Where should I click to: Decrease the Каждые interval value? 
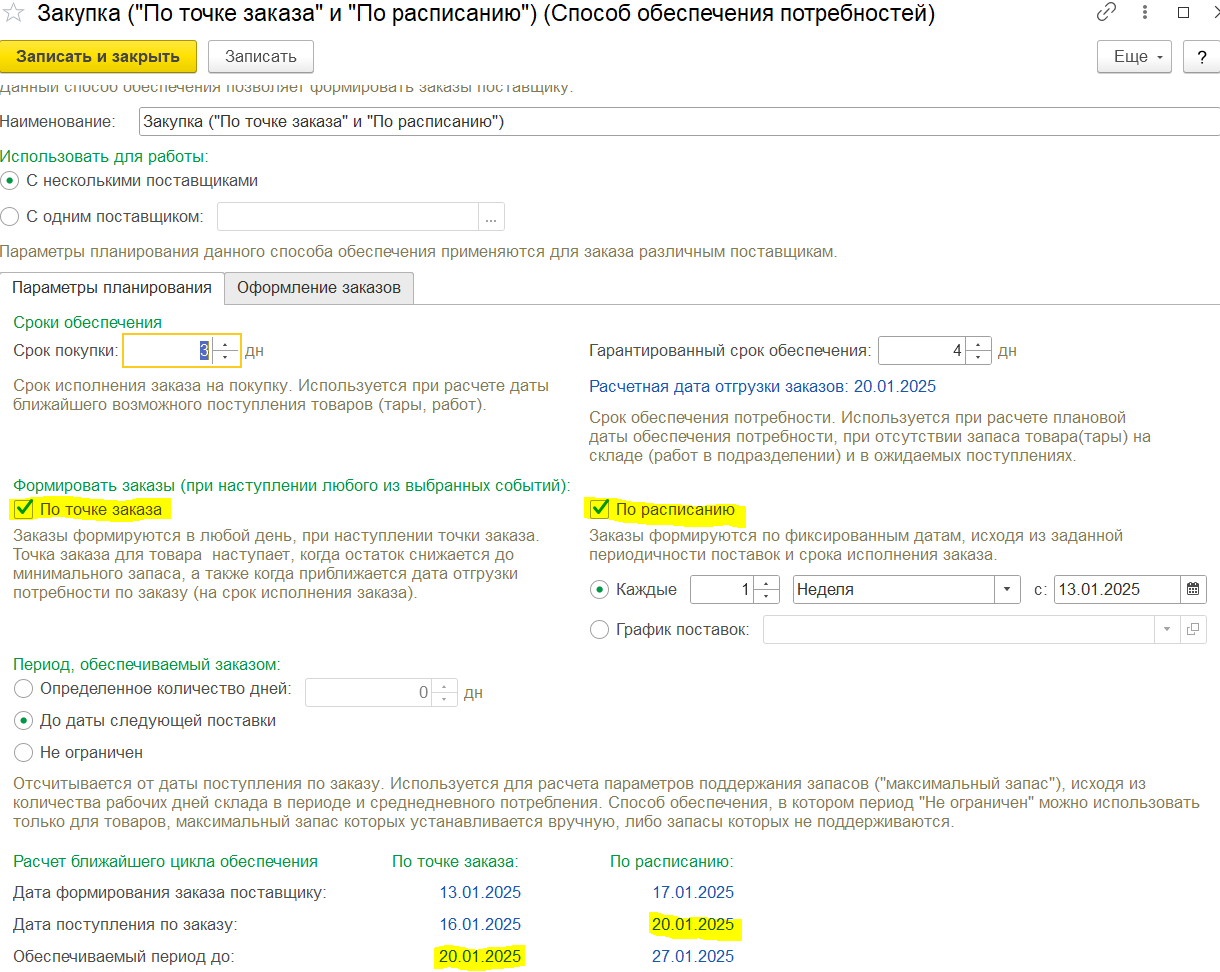coord(766,596)
